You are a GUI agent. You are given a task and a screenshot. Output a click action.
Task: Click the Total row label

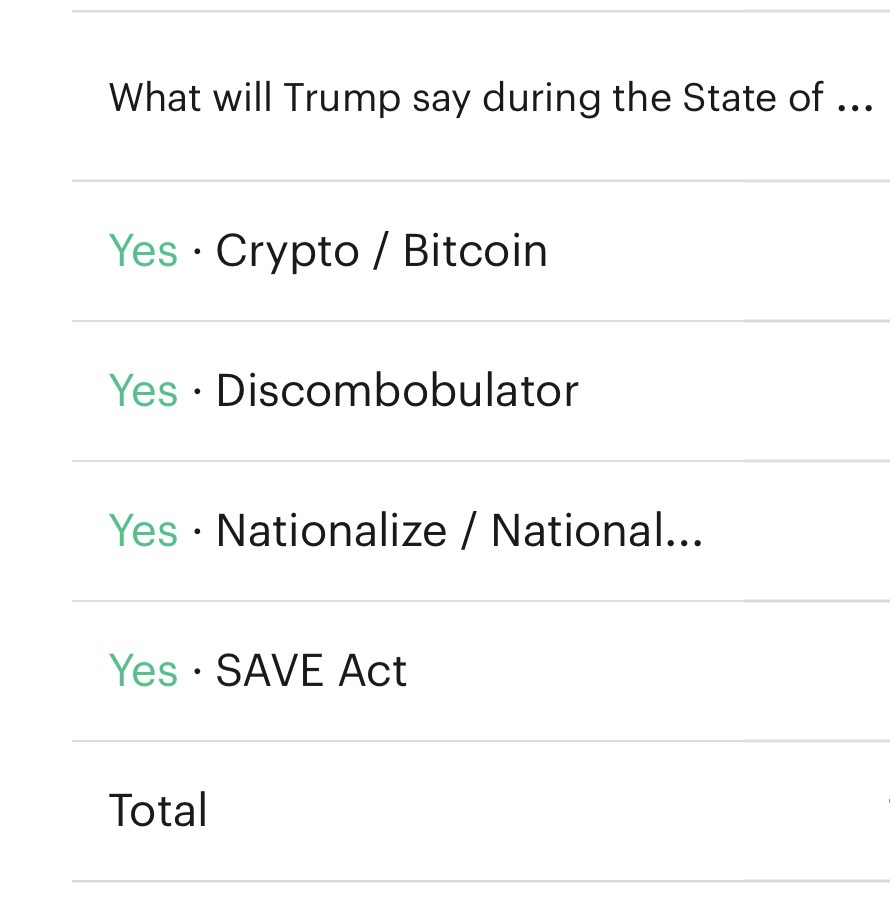click(x=158, y=811)
